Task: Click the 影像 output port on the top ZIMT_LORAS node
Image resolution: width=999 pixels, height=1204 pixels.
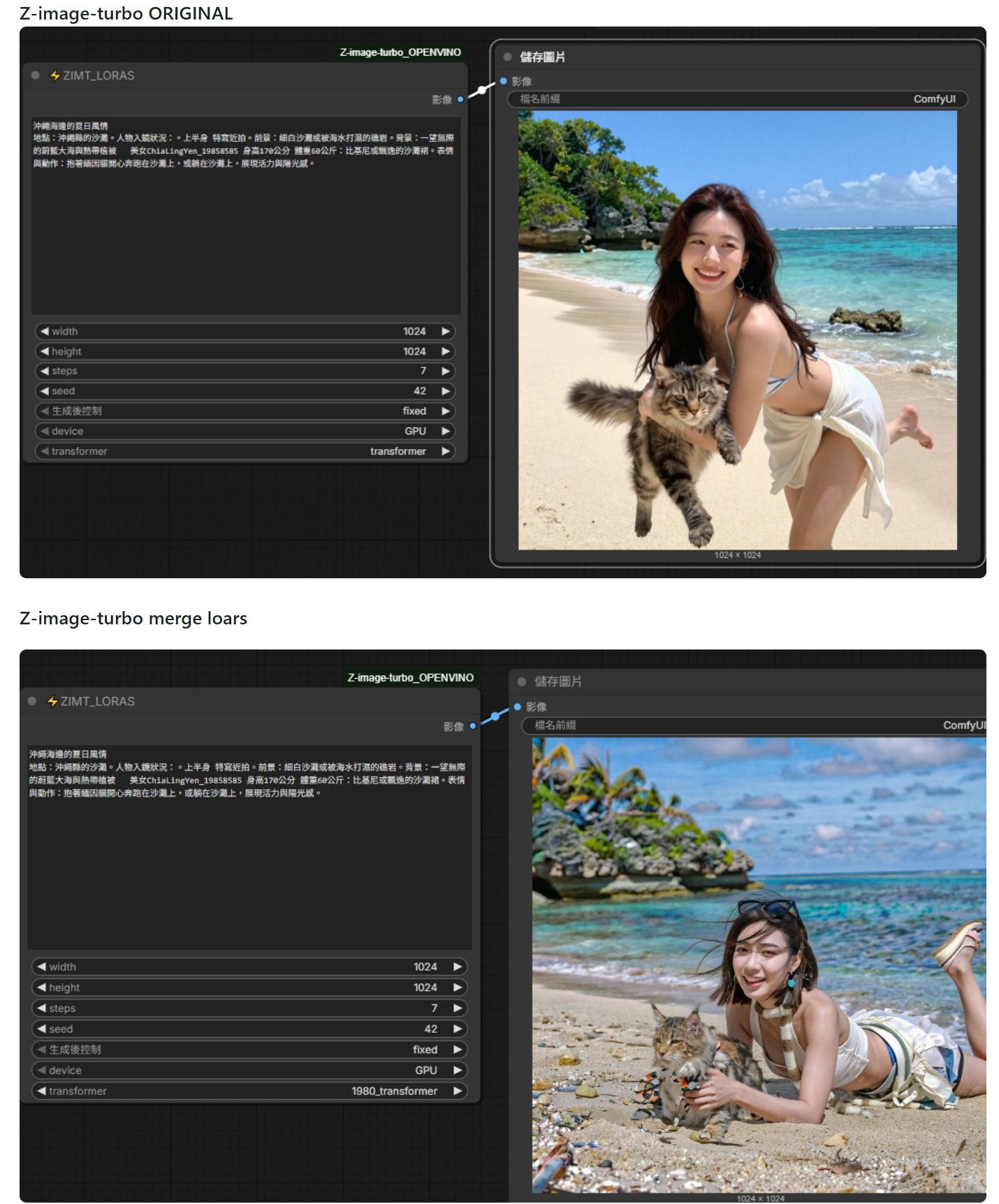Action: 460,100
